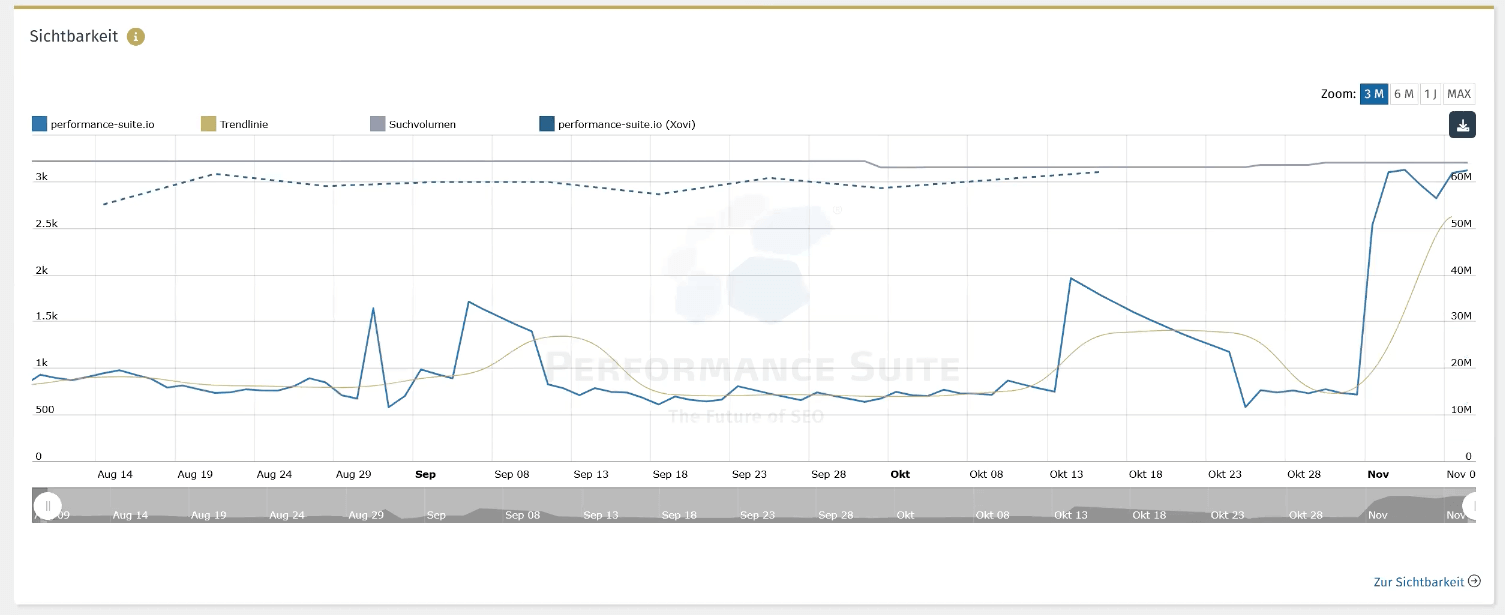Image resolution: width=1505 pixels, height=615 pixels.
Task: Click the circled arrow after Zur Sichtbarkeit
Action: click(1474, 582)
